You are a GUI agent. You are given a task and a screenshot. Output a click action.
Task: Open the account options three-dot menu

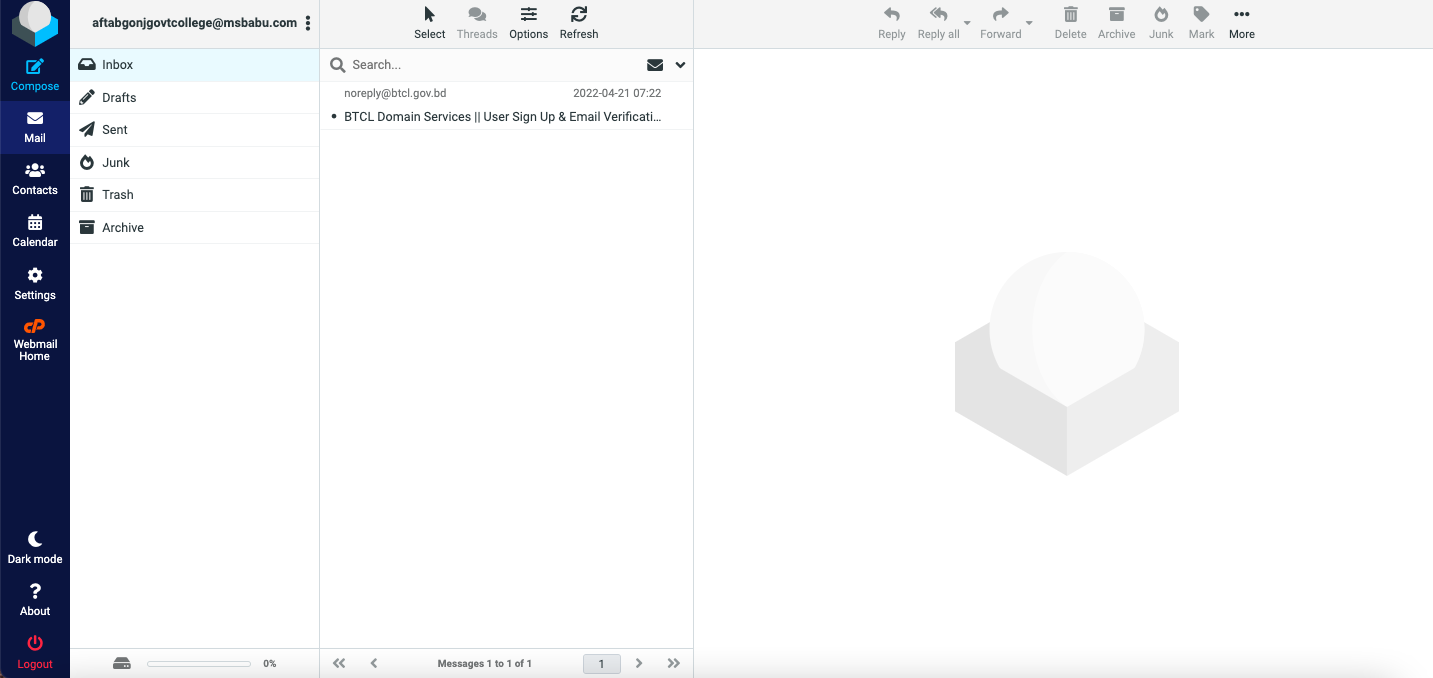(308, 23)
